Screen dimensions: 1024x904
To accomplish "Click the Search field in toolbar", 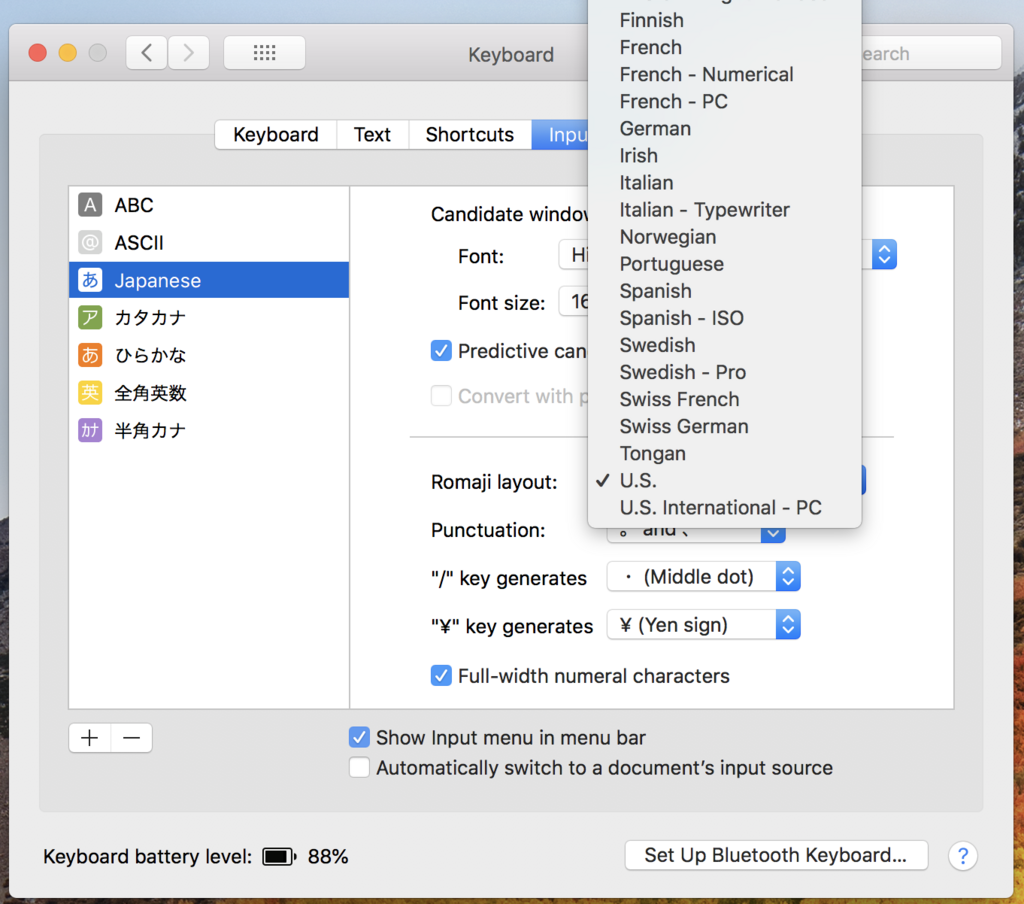I will point(931,53).
